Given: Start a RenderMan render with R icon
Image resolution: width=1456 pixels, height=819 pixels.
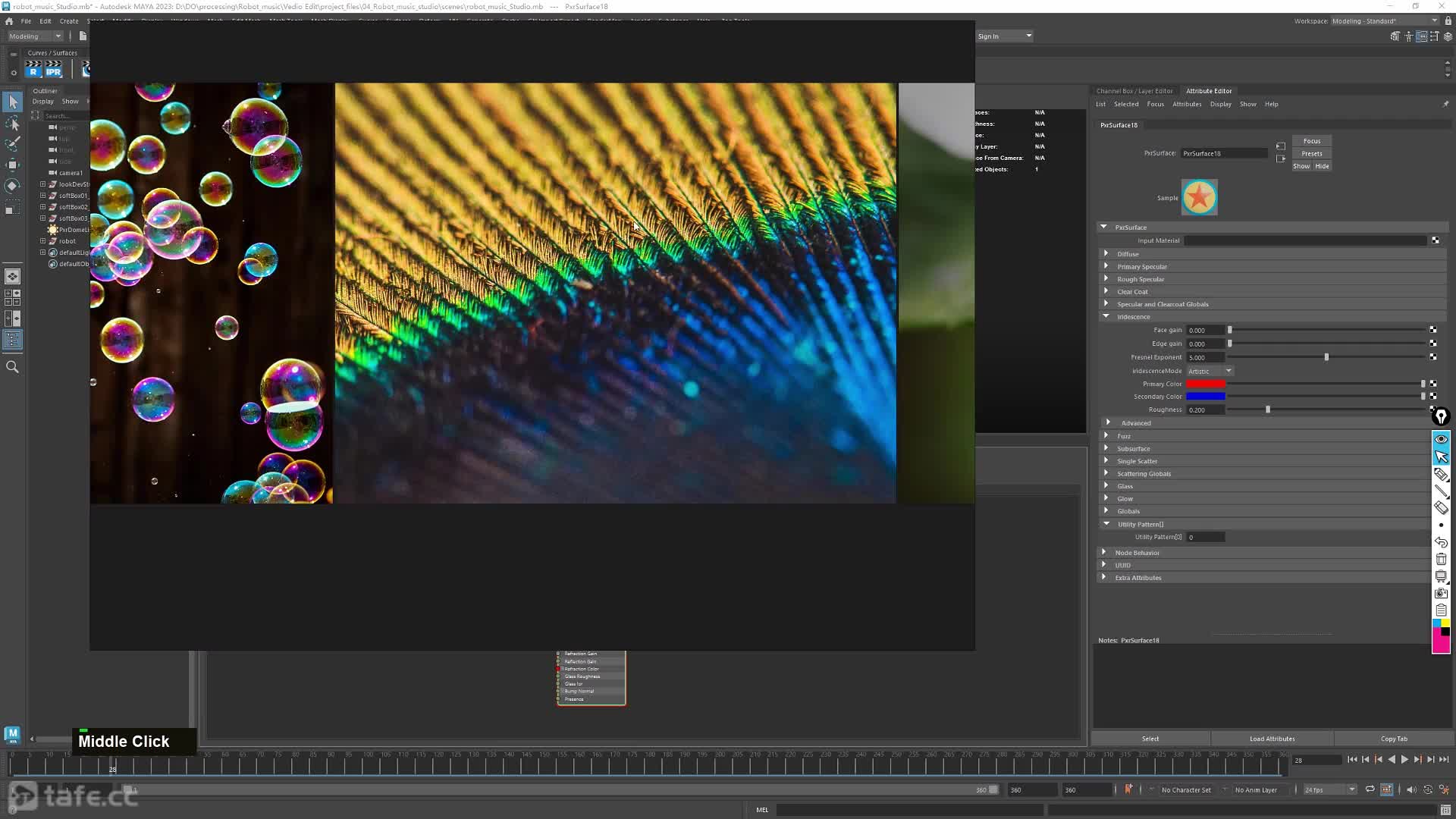Looking at the screenshot, I should pos(33,69).
